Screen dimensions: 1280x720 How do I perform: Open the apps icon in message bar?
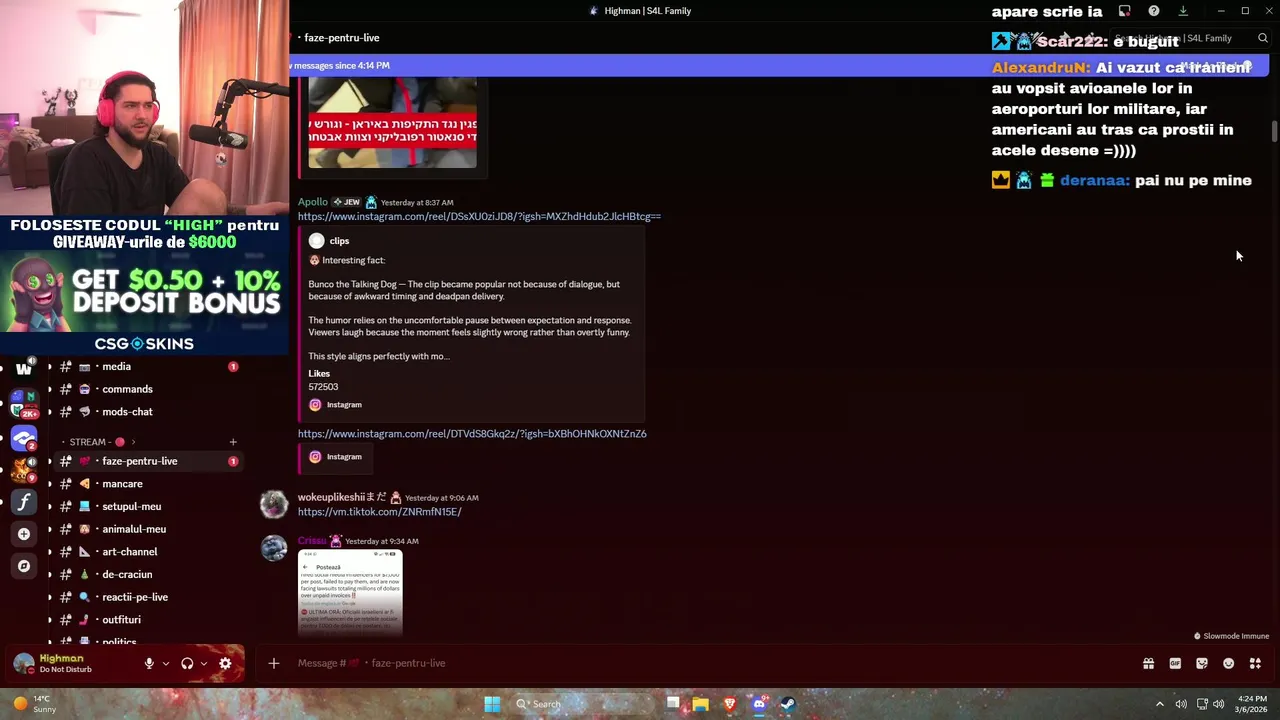click(x=1255, y=663)
